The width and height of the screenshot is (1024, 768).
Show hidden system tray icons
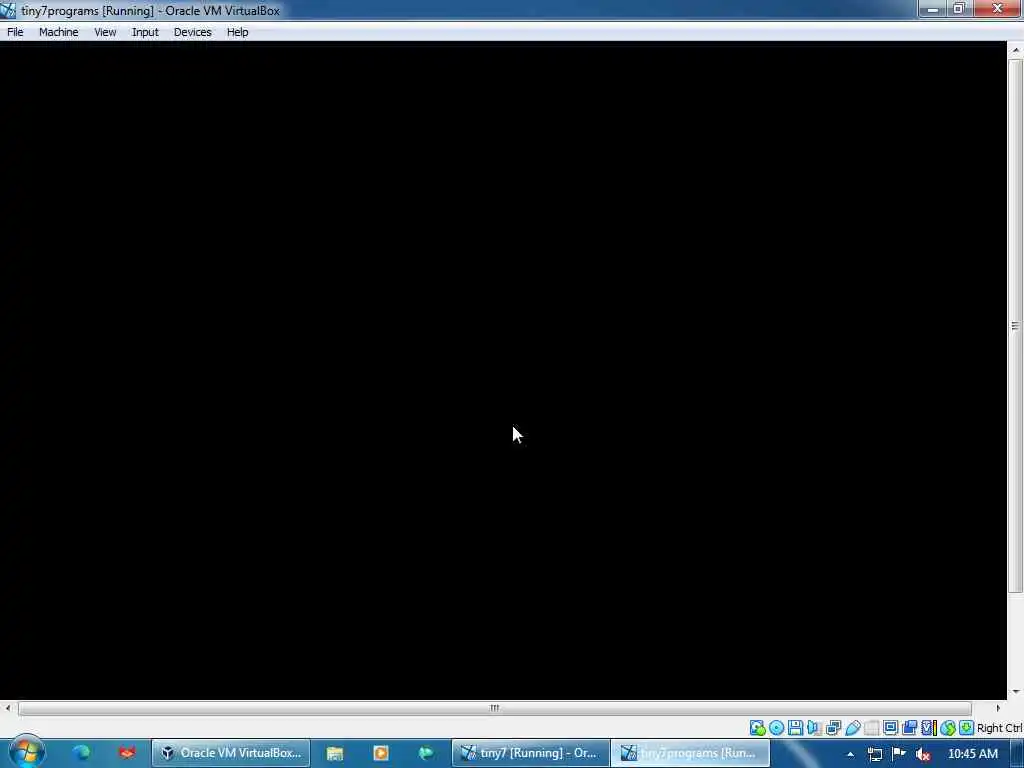point(850,754)
